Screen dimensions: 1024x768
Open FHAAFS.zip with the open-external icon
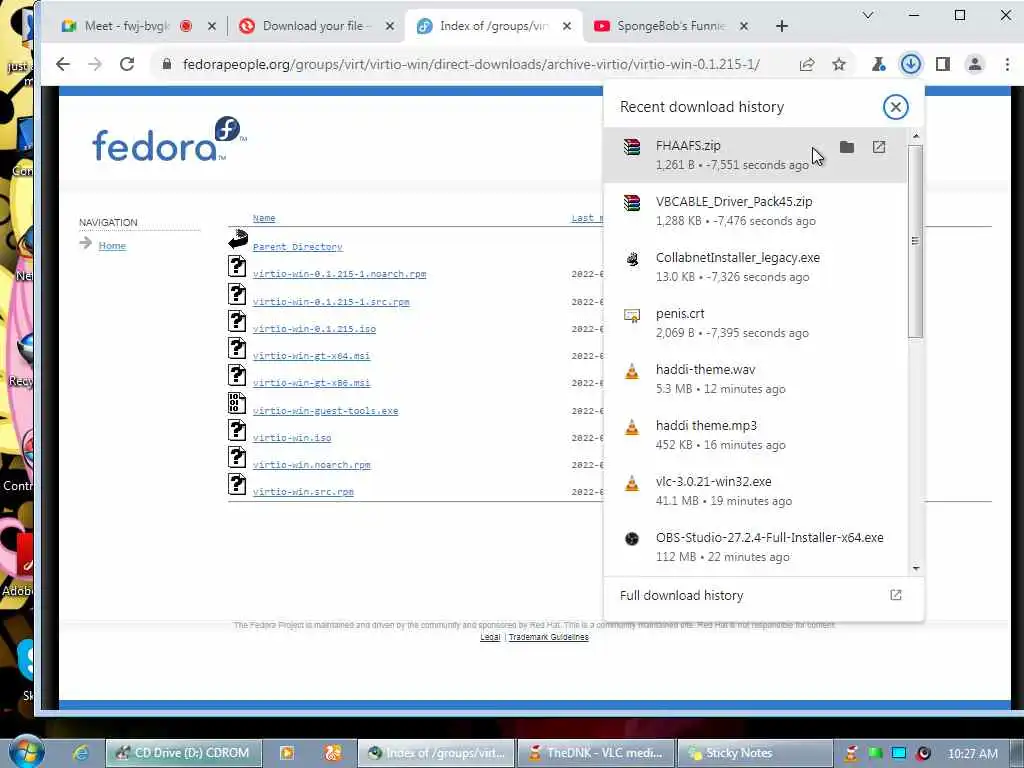coord(879,147)
